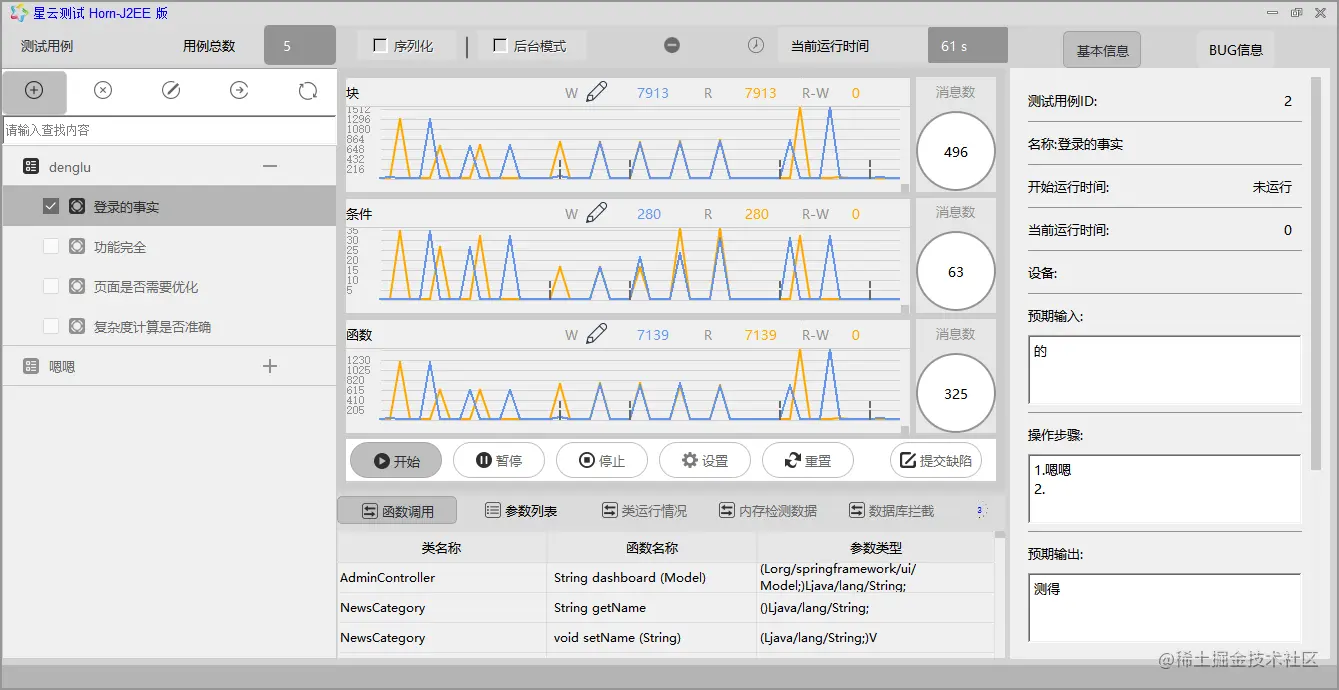Click the void setName (String) table cell

pyautogui.click(x=652, y=638)
